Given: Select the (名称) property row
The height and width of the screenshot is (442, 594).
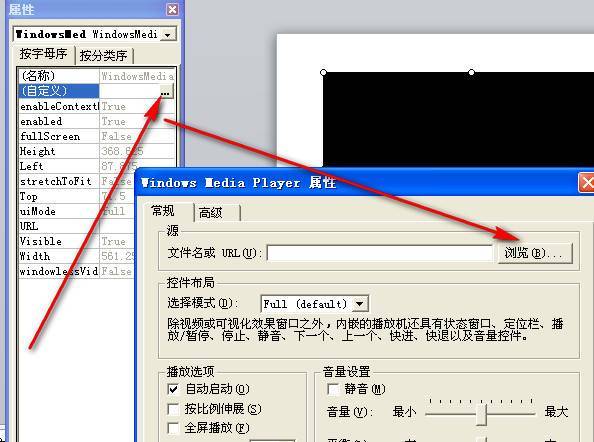Looking at the screenshot, I should pyautogui.click(x=96, y=76).
